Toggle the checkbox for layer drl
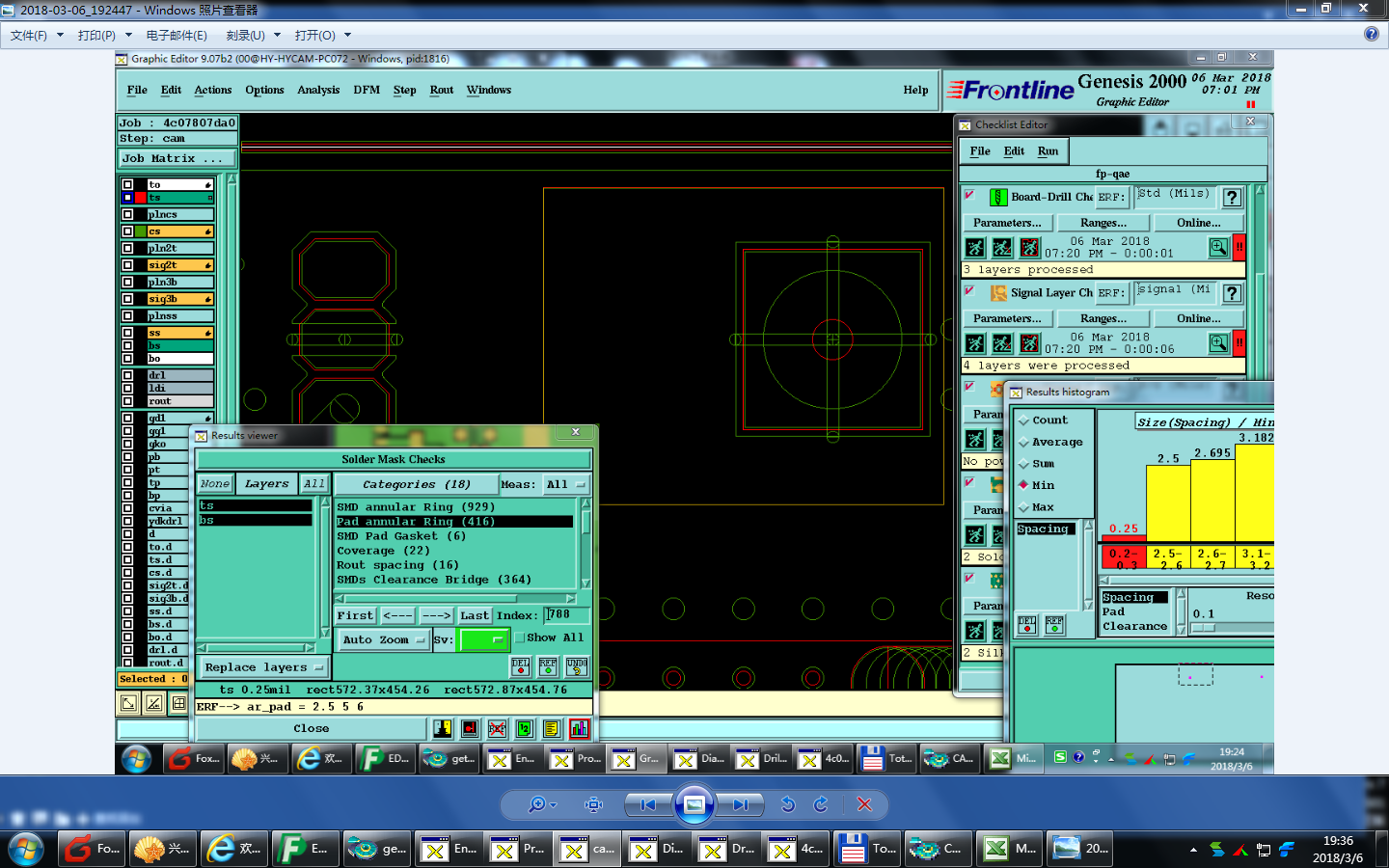The height and width of the screenshot is (868, 1389). 127,375
